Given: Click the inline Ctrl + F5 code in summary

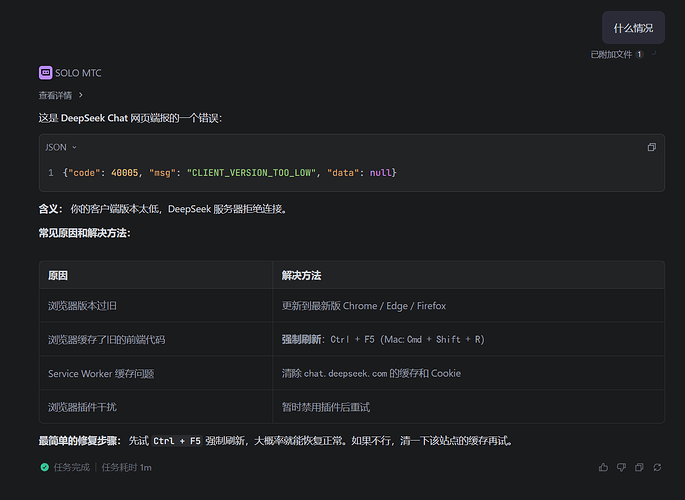Looking at the screenshot, I should pyautogui.click(x=176, y=441).
